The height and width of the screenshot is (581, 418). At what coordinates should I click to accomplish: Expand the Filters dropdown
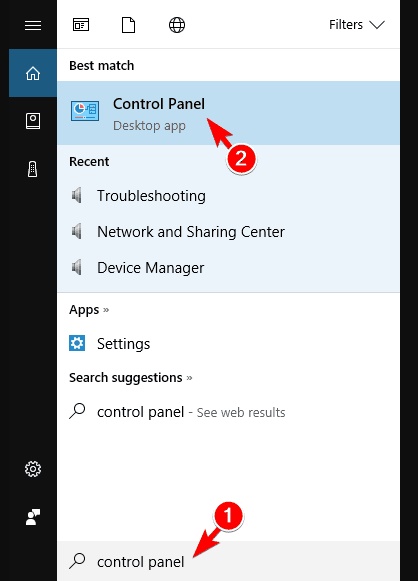[357, 25]
